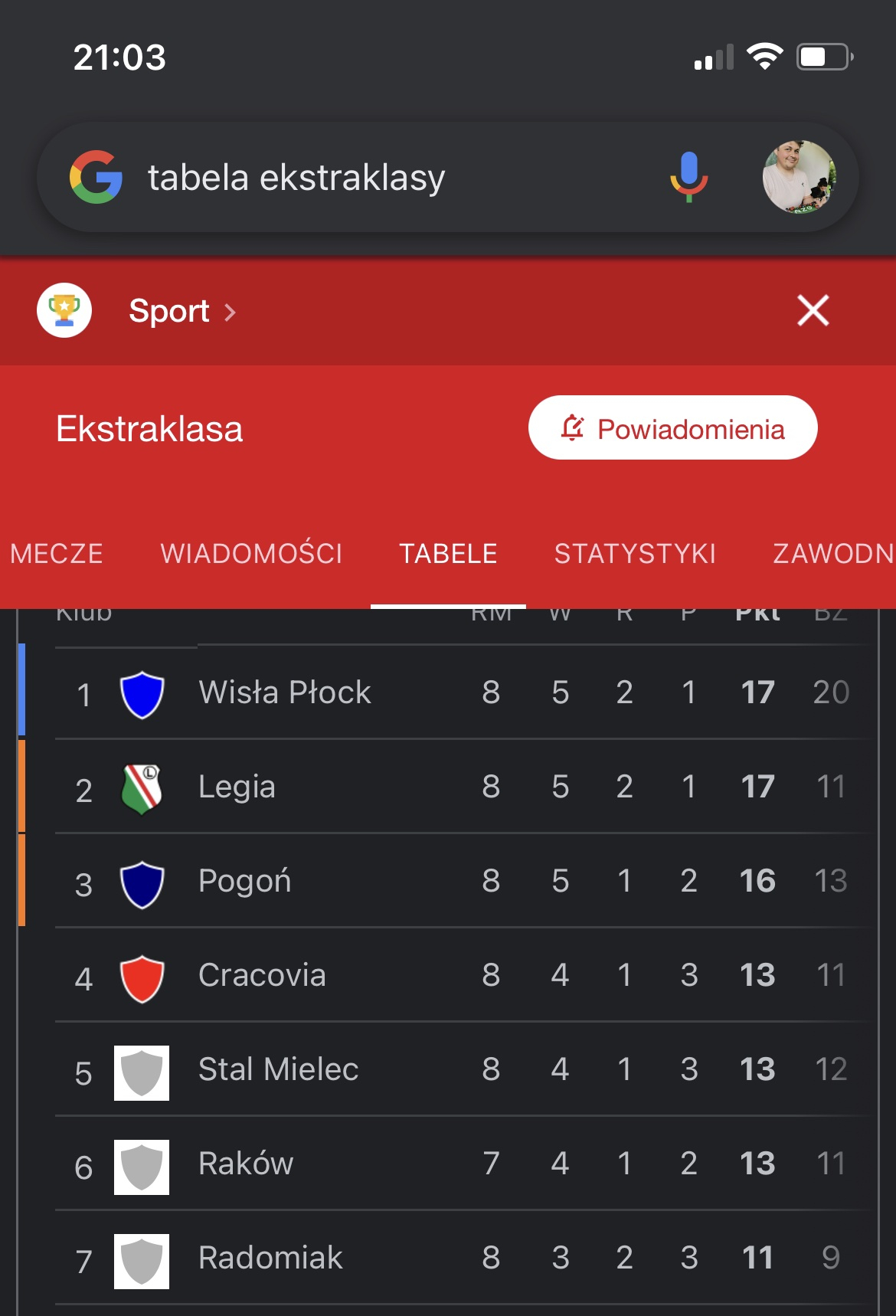The height and width of the screenshot is (1316, 896).
Task: Tap the Ekstraklasa league title
Action: tap(149, 429)
